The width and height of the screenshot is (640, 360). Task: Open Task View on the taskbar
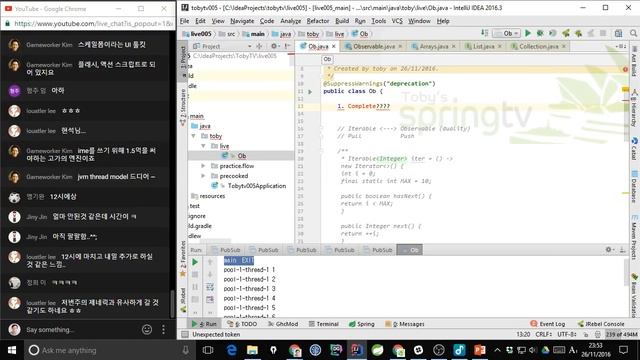208,350
